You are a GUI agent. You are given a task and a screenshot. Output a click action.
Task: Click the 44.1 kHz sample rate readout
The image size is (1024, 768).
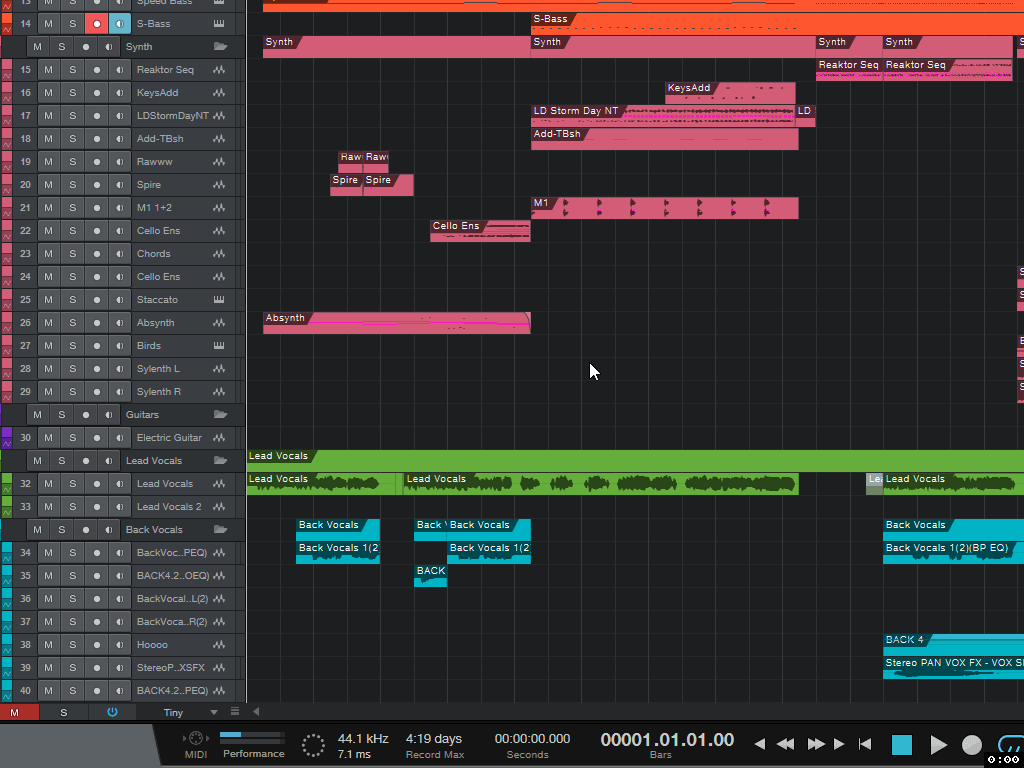point(363,739)
